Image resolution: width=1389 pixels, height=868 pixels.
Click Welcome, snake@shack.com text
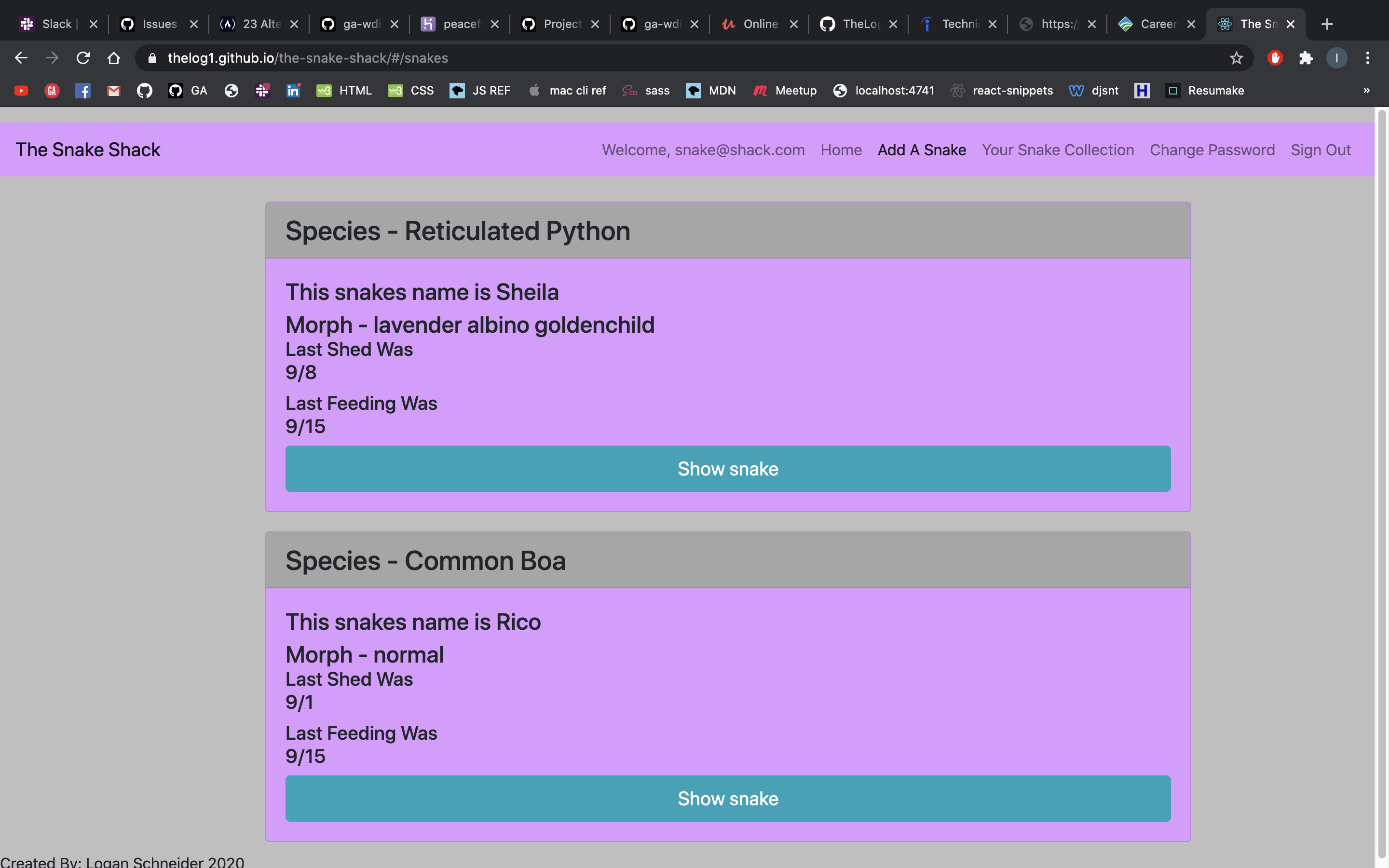click(703, 150)
